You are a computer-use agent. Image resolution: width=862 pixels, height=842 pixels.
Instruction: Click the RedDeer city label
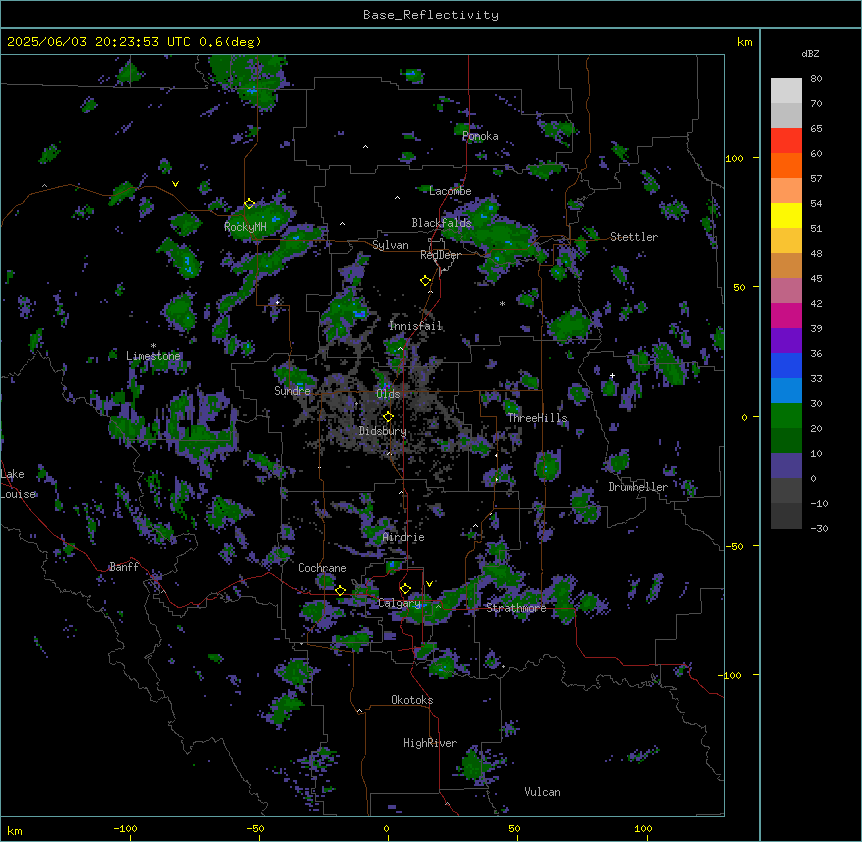point(440,255)
